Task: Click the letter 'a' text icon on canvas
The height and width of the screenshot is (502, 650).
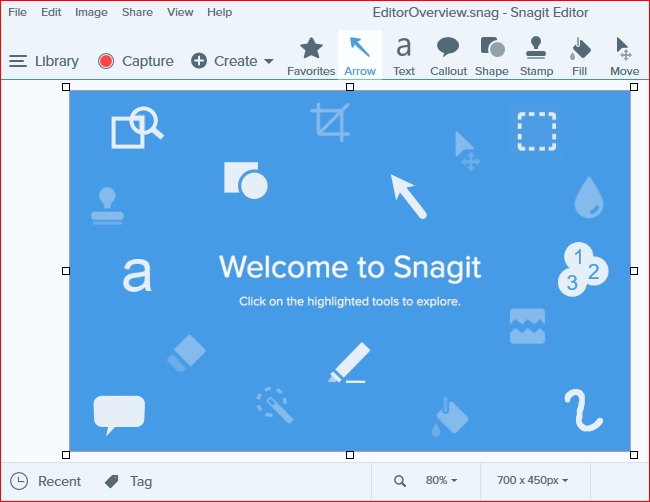Action: pyautogui.click(x=137, y=275)
